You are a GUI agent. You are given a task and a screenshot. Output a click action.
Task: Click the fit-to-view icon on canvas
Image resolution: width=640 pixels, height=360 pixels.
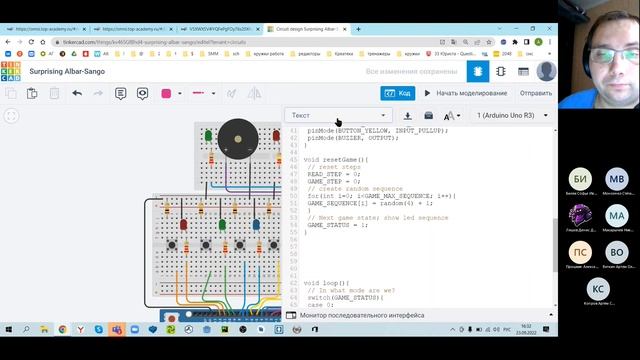pos(11,116)
